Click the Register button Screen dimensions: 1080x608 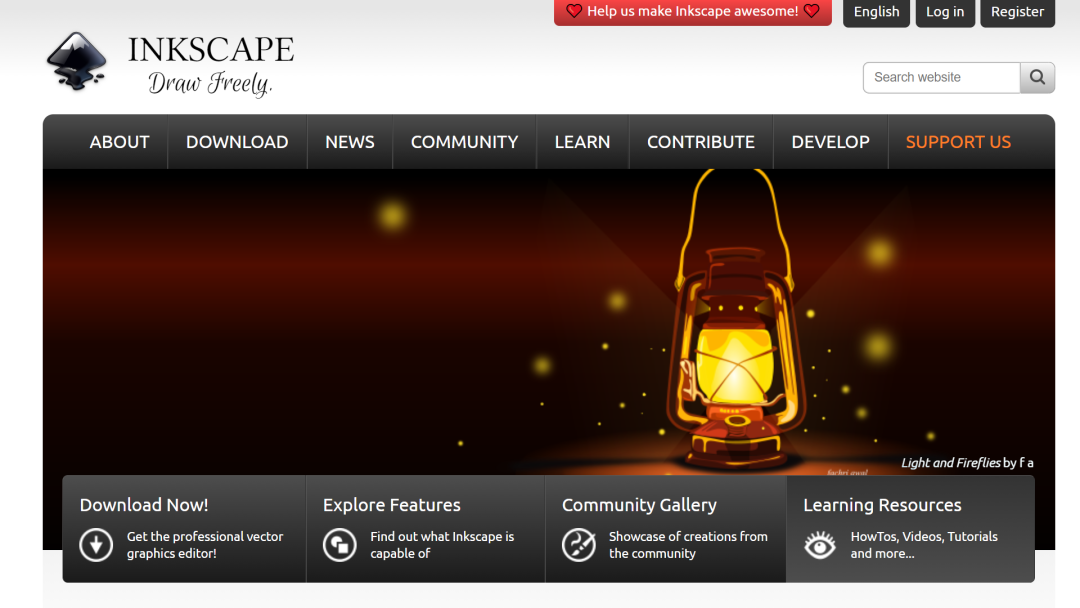point(1017,12)
